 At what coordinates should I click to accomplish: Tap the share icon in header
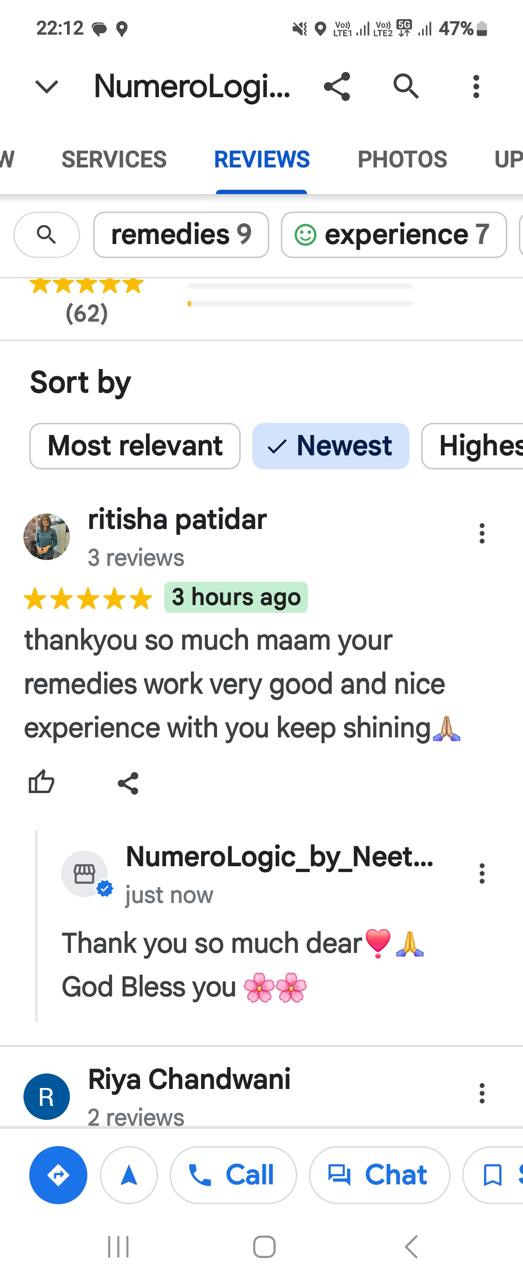[337, 87]
